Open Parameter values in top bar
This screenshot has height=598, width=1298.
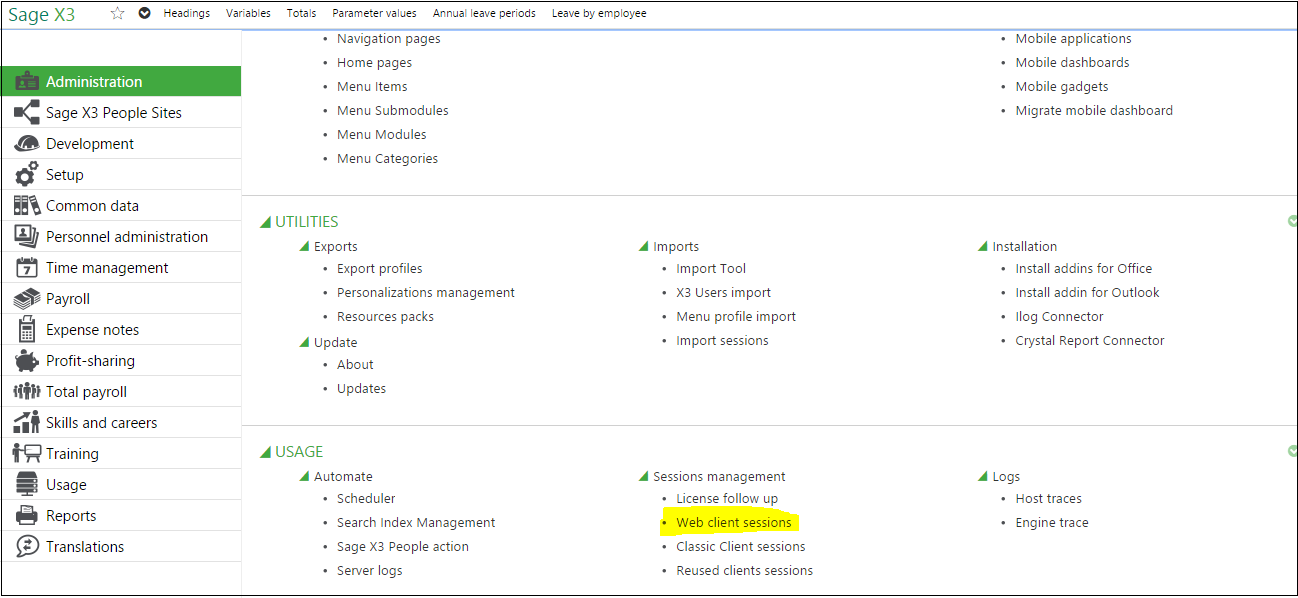pyautogui.click(x=375, y=13)
